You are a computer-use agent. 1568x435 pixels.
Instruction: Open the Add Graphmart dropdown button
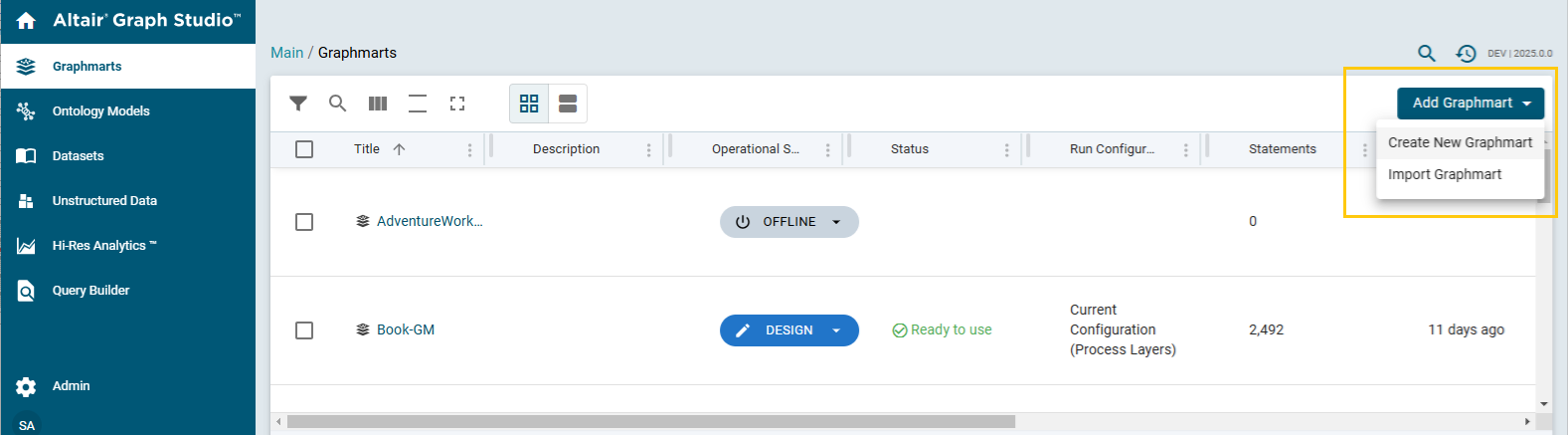pyautogui.click(x=1470, y=104)
